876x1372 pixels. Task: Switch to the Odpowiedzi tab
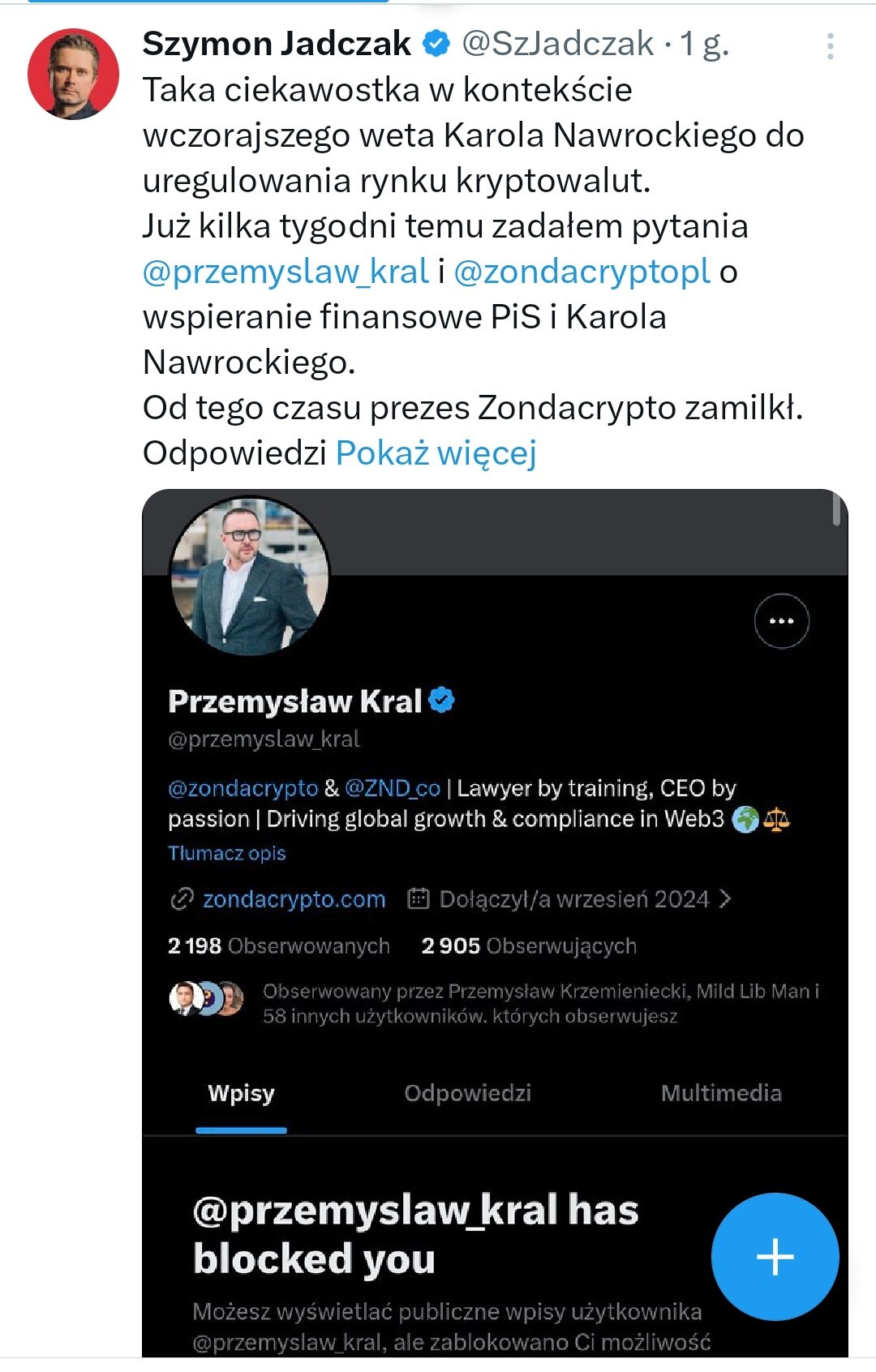click(x=467, y=1093)
